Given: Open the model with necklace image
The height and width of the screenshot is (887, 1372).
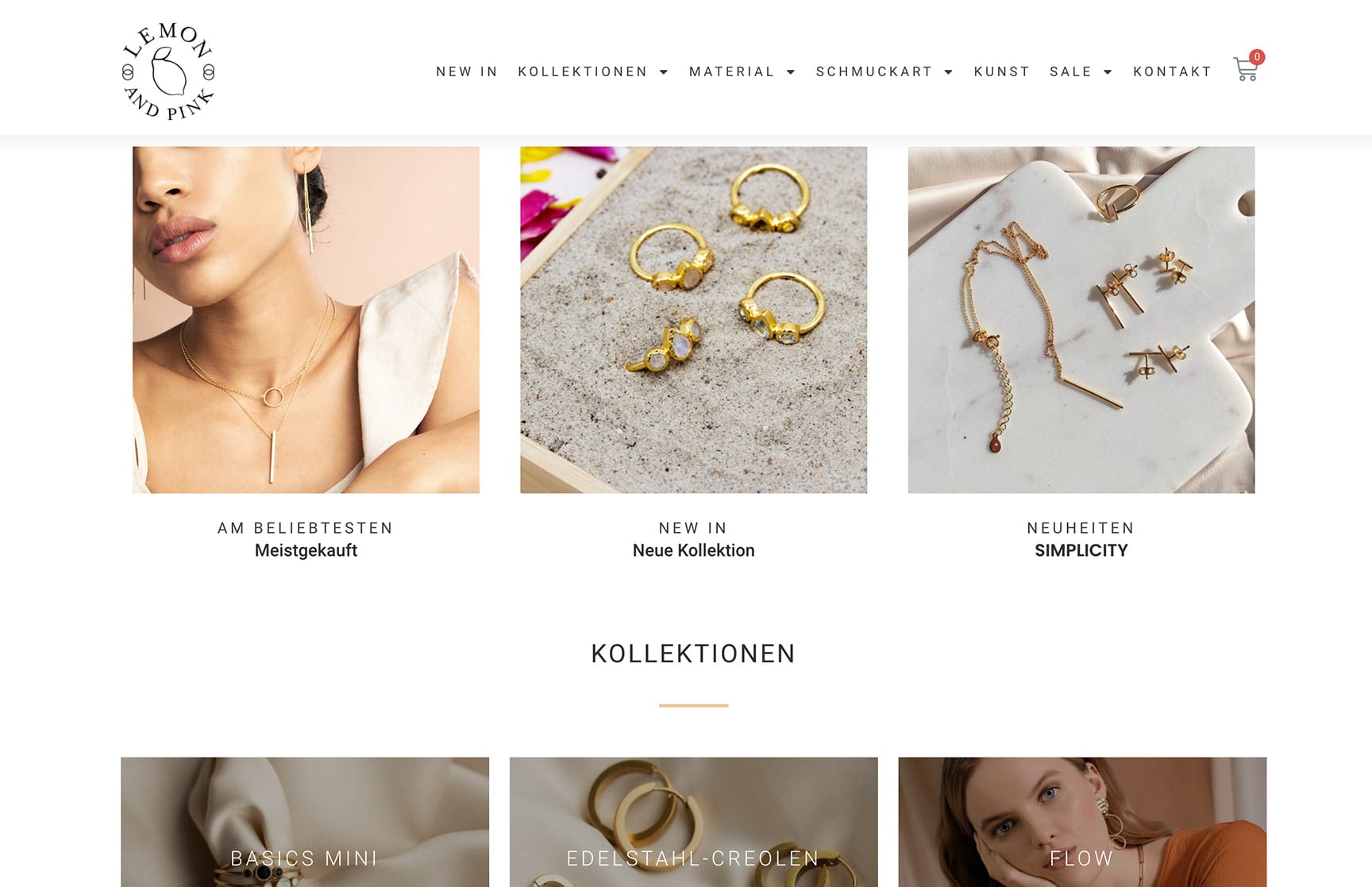Looking at the screenshot, I should [306, 319].
